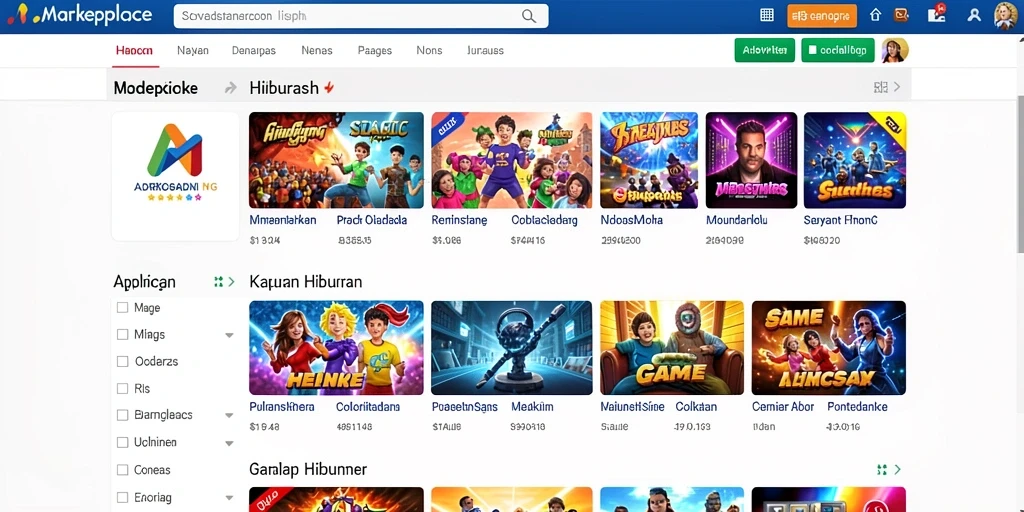This screenshot has width=1024, height=512.
Task: Select the Haocm tab
Action: (x=135, y=50)
